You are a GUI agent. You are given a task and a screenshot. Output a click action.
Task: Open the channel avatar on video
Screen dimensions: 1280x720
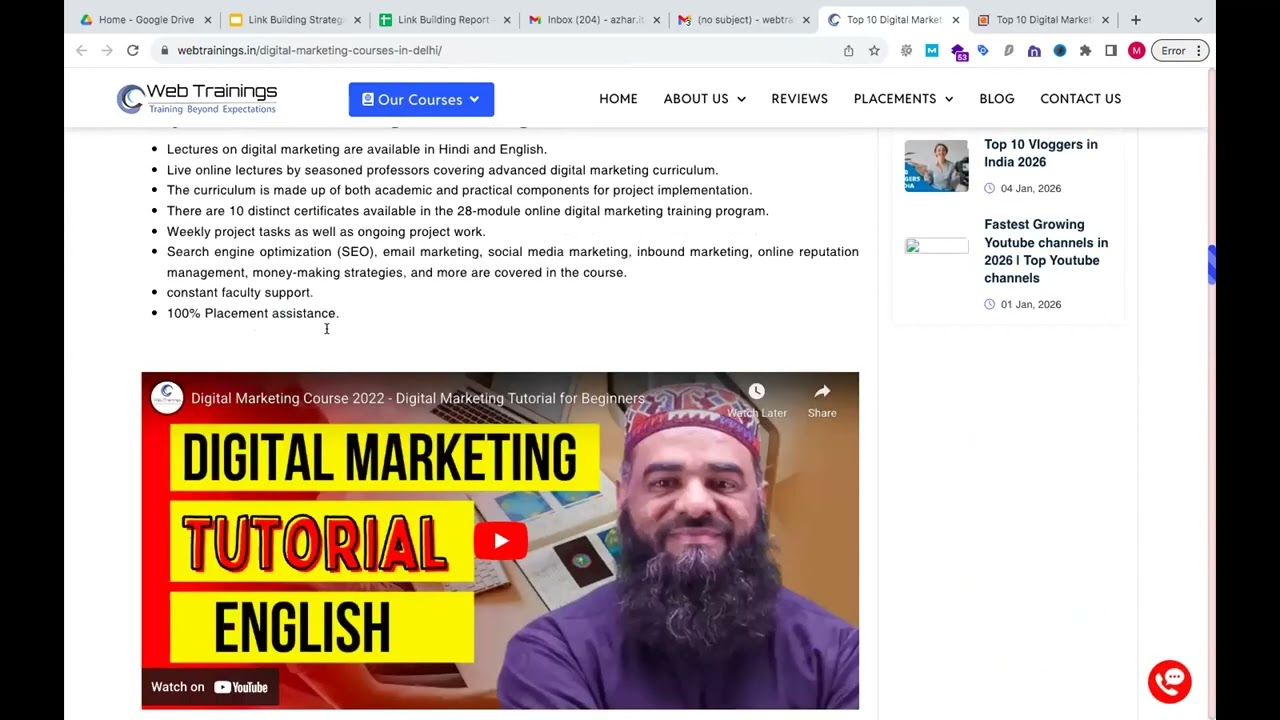coord(167,397)
